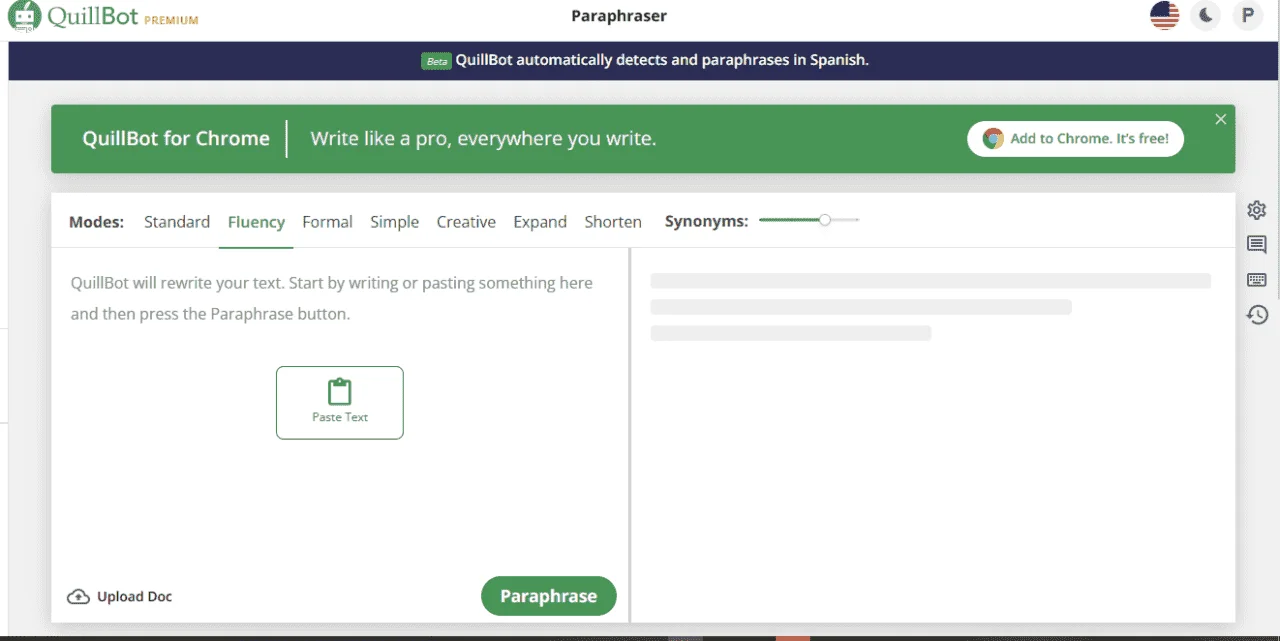
Task: Click the PREMIUM label beside the logo
Action: (171, 20)
